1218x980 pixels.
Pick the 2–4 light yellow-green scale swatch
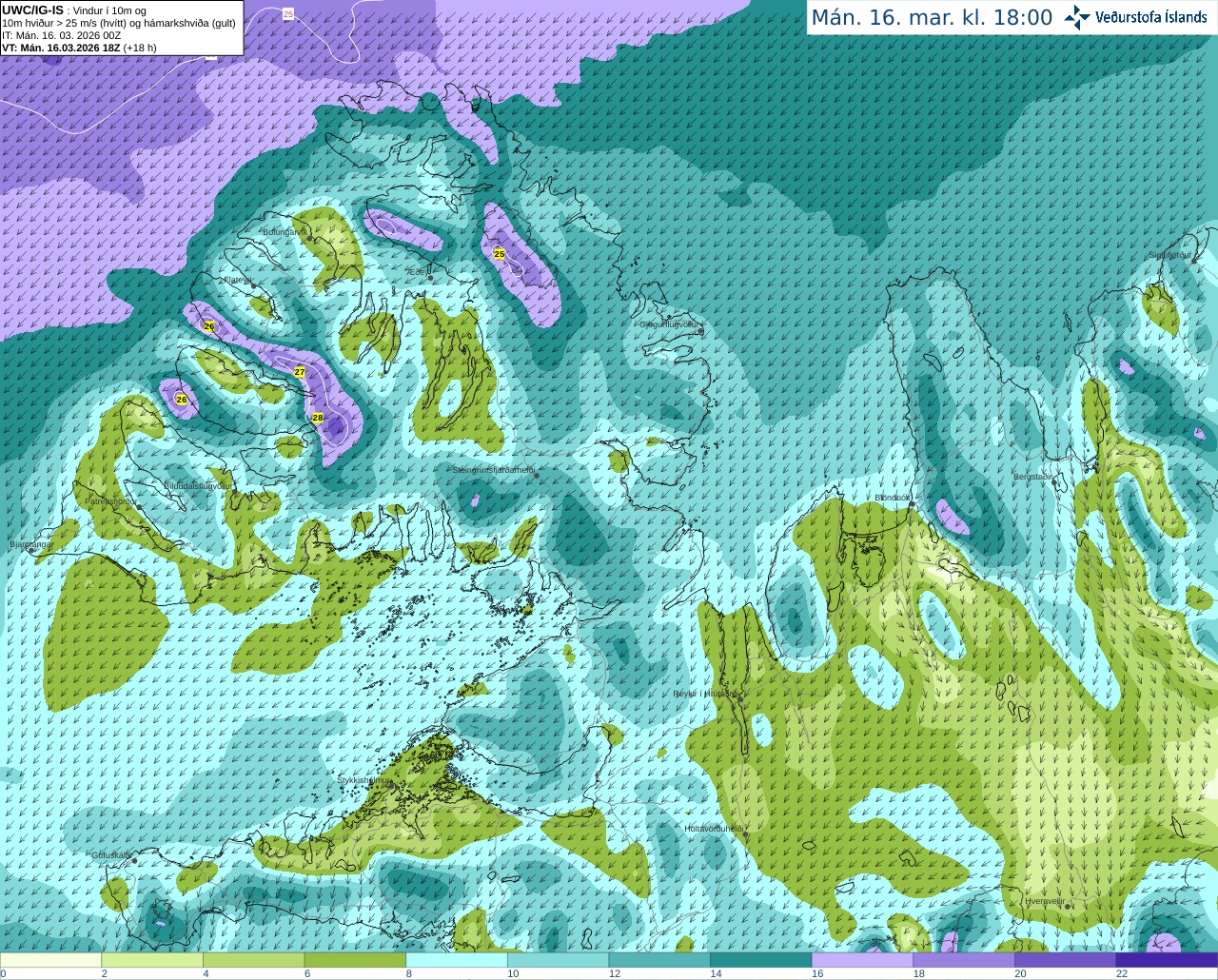pyautogui.click(x=152, y=960)
